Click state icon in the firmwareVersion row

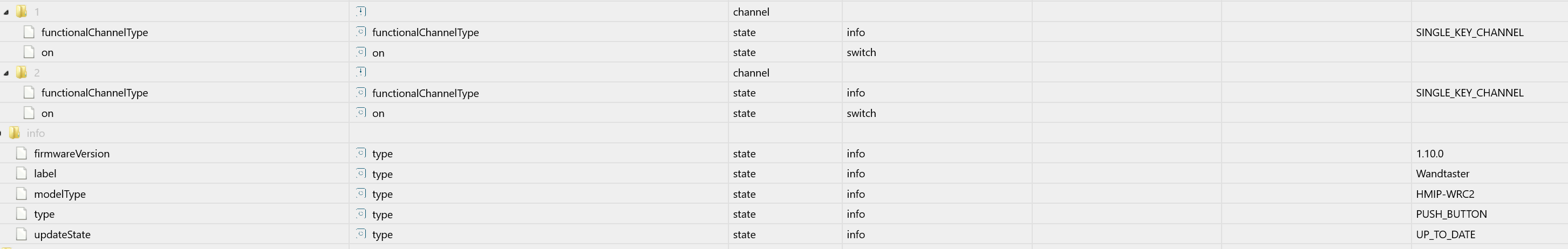[x=361, y=153]
